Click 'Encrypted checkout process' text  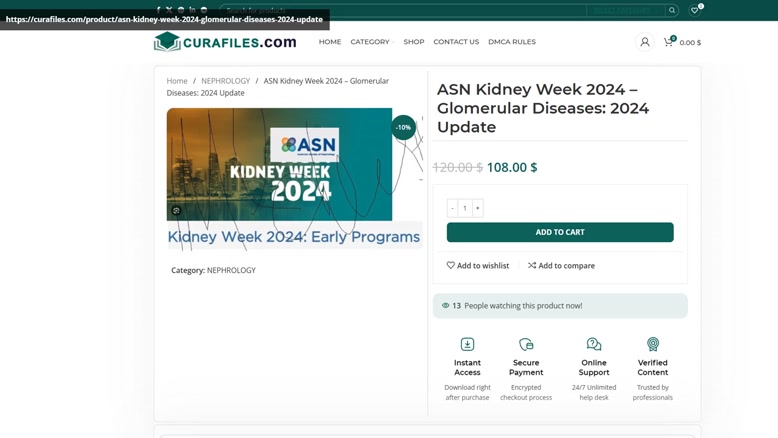click(x=526, y=392)
